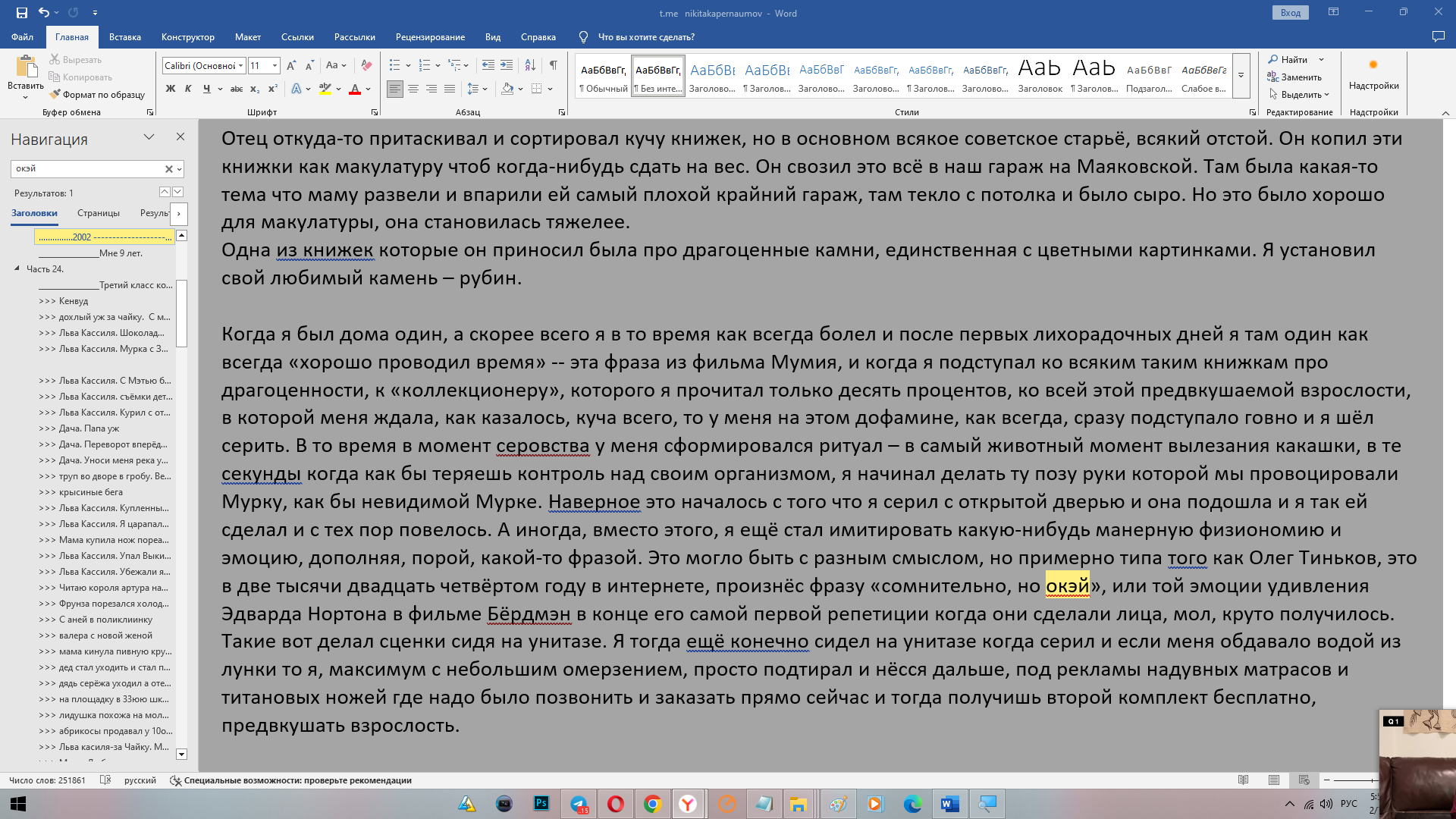Open the Select (Выделить) dropdown

coord(1299,94)
